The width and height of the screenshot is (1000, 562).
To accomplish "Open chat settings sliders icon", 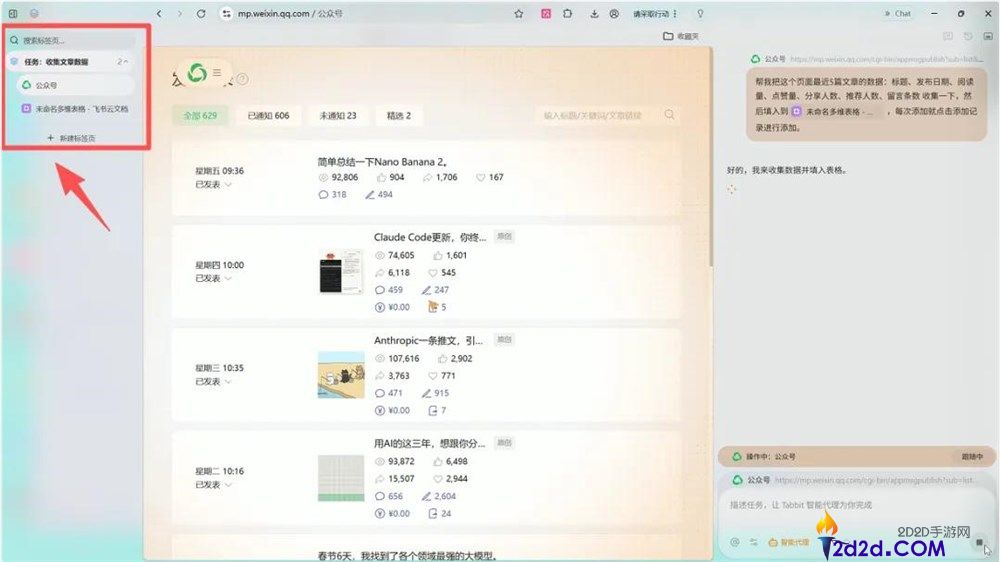I will [x=753, y=542].
